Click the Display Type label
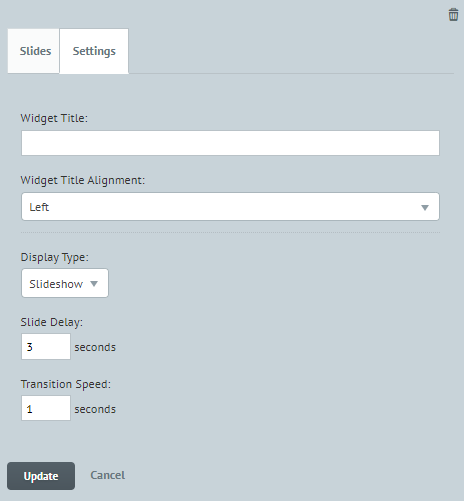Viewport: 464px width, 501px height. [55, 257]
